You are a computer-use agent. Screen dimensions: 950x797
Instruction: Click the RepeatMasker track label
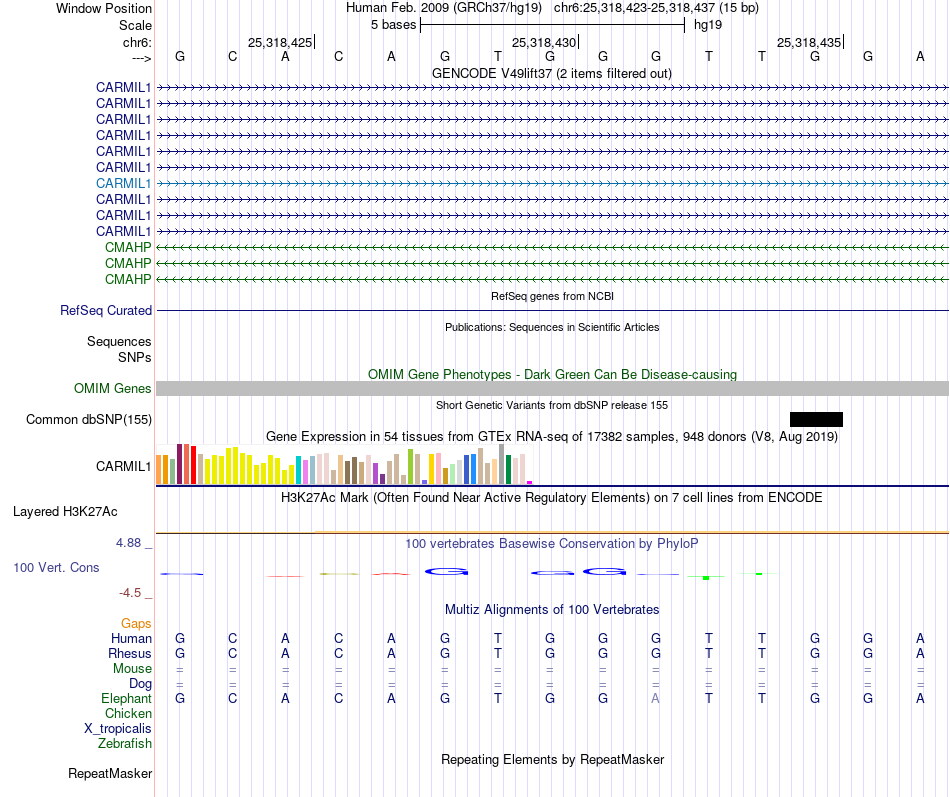[x=110, y=773]
